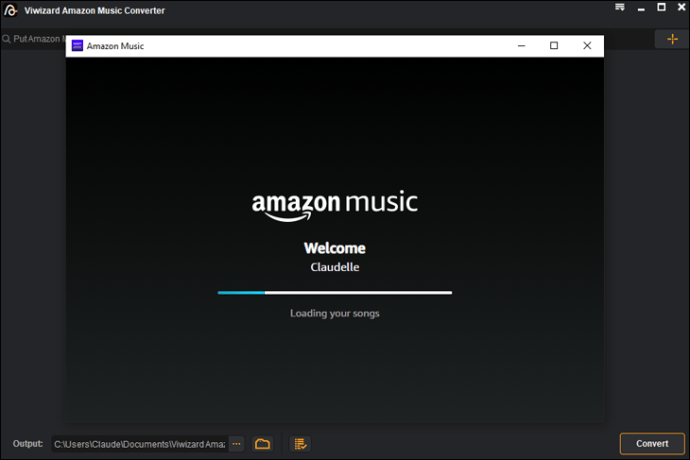Screen dimensions: 690x460
Task: Click the search magnifier icon
Action: (x=6, y=39)
